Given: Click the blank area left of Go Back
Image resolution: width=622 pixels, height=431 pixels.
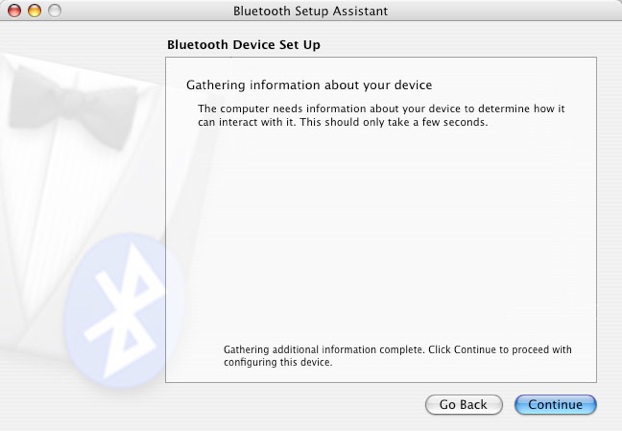Looking at the screenshot, I should [x=294, y=404].
